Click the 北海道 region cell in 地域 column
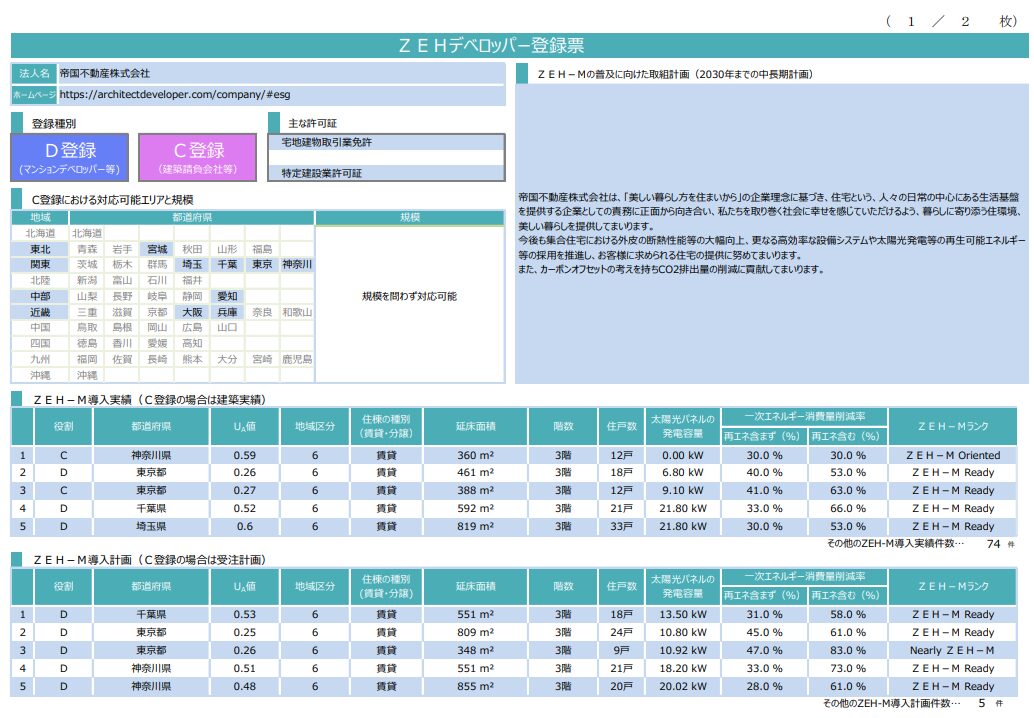 click(40, 233)
